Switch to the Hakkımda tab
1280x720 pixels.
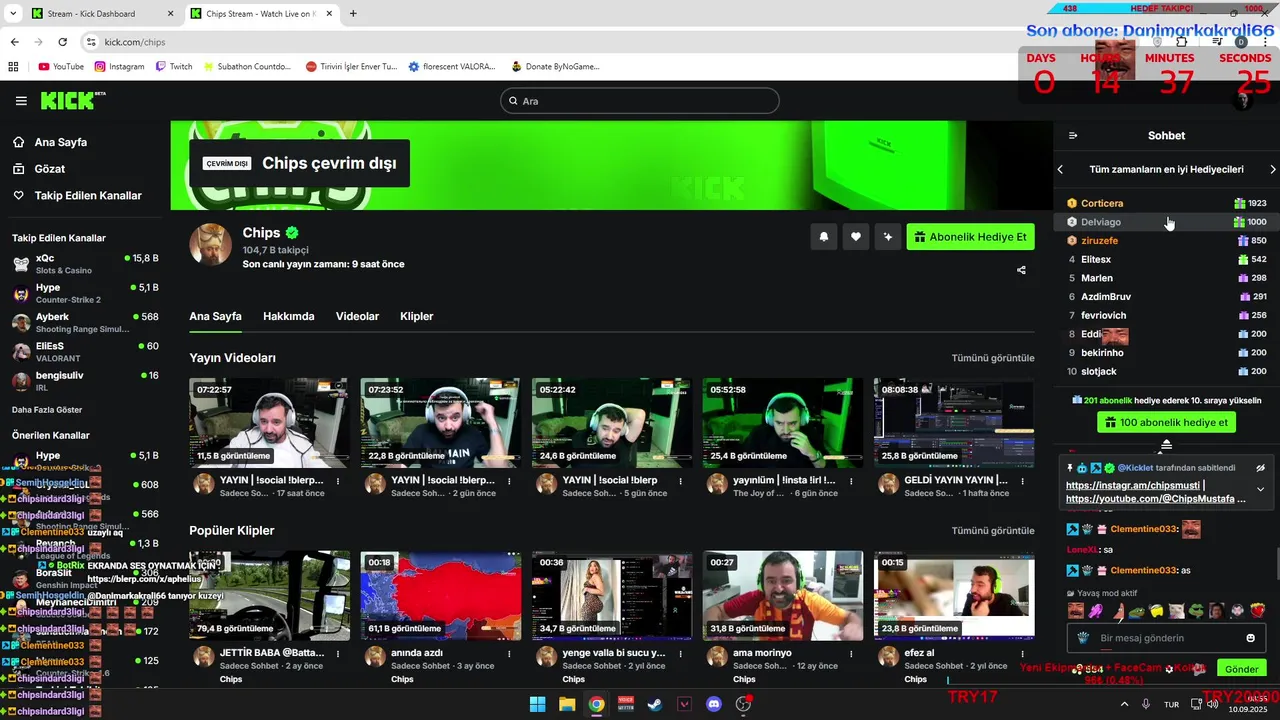coord(289,316)
